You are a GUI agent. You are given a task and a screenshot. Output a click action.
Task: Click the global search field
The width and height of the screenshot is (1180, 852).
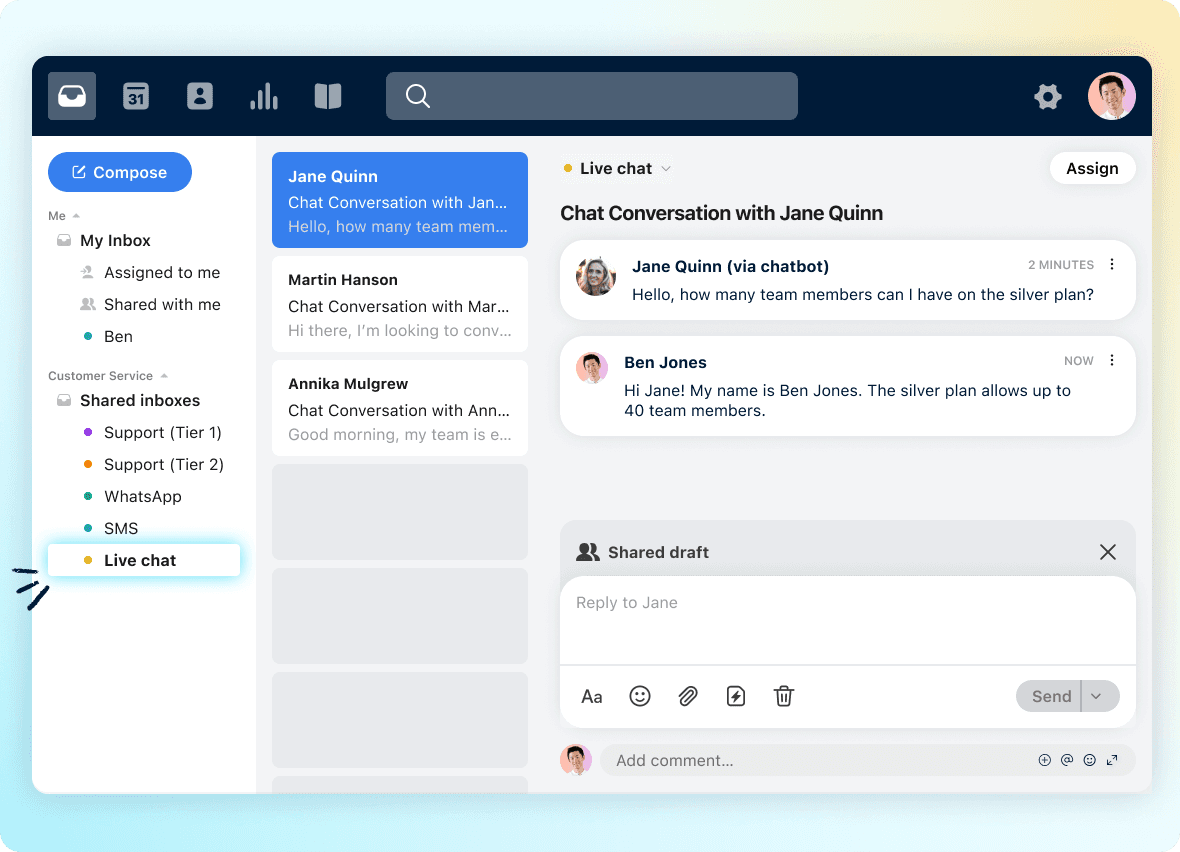(x=592, y=96)
